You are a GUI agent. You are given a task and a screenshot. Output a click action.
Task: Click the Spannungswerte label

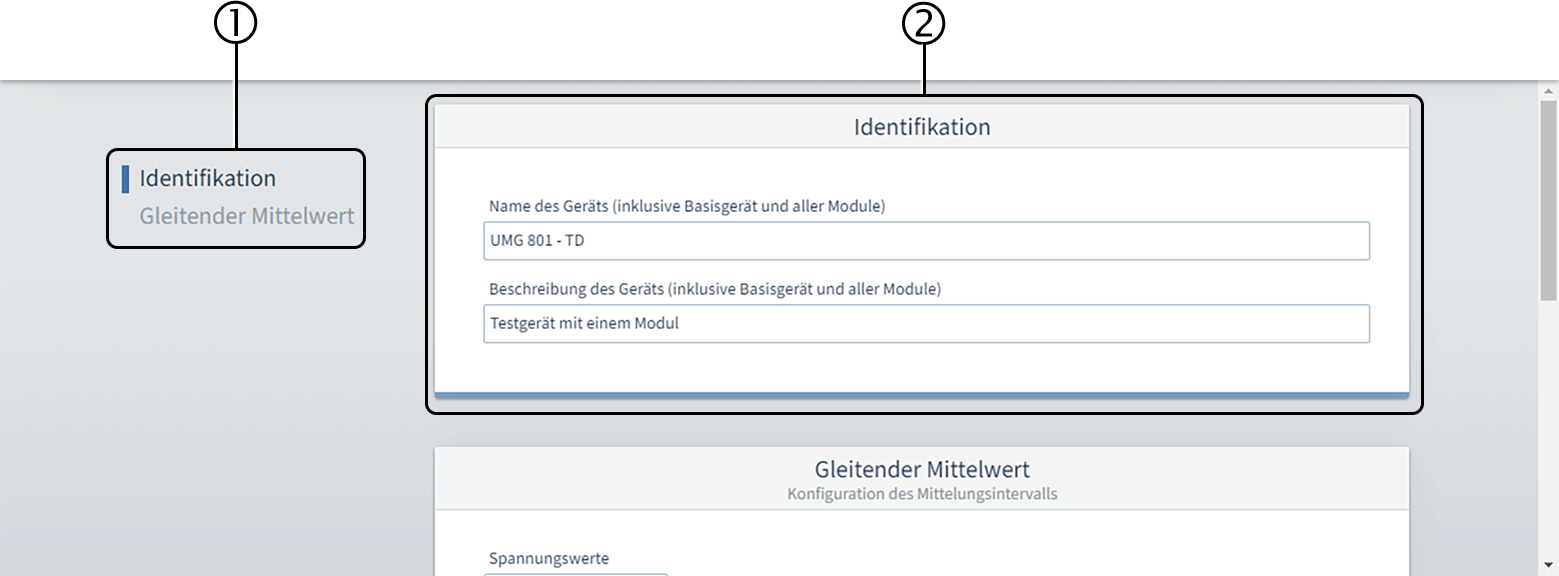point(549,557)
